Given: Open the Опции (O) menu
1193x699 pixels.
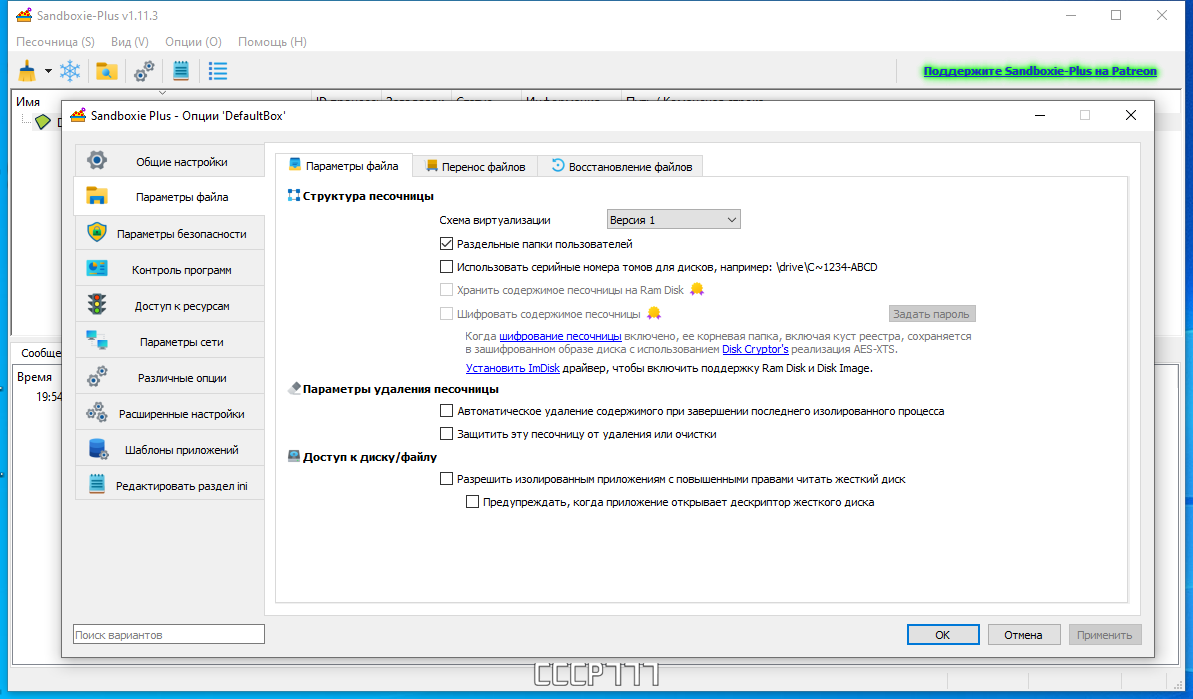Looking at the screenshot, I should [x=193, y=42].
